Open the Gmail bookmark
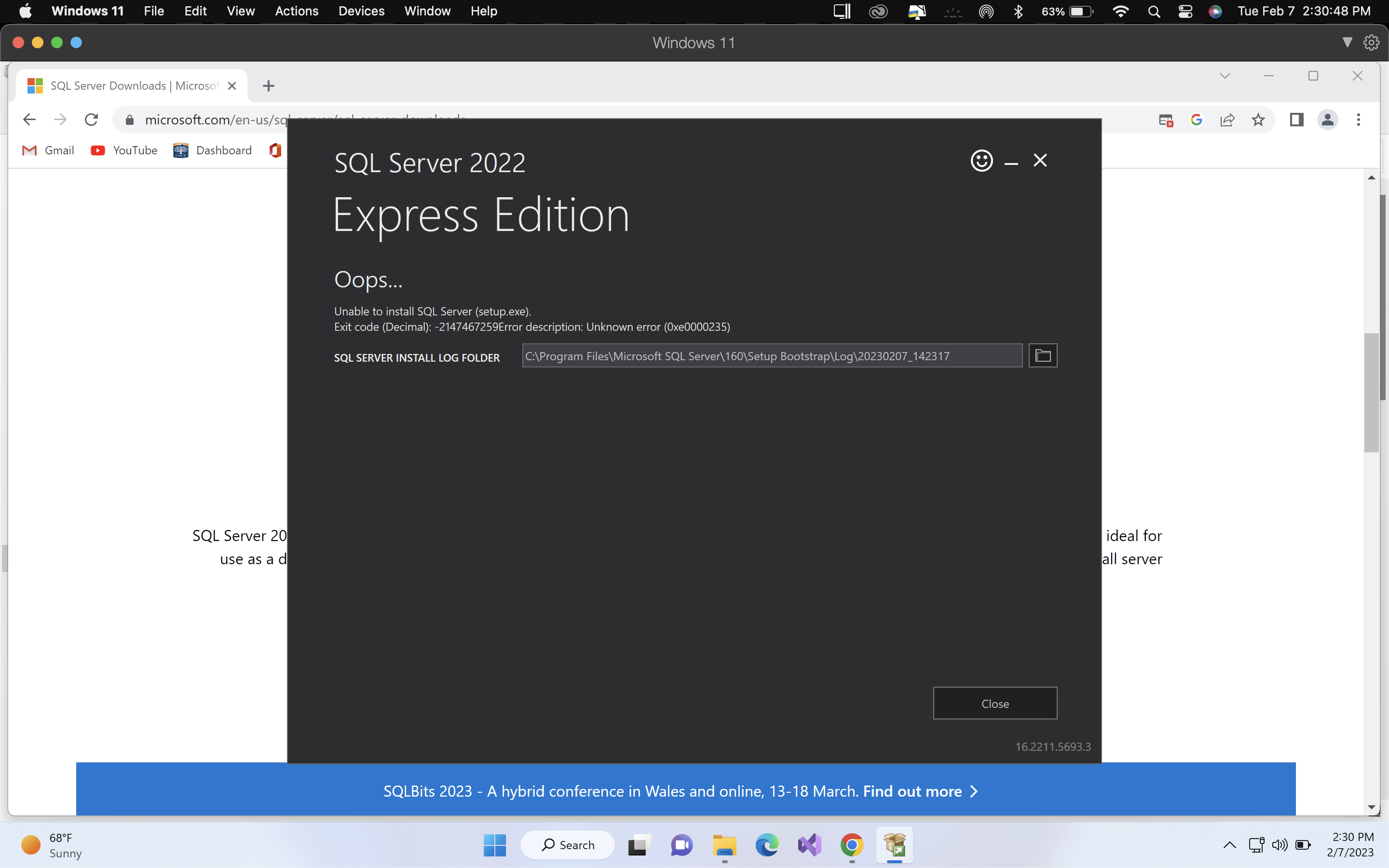Screen dimensions: 1389x868 tap(48, 150)
